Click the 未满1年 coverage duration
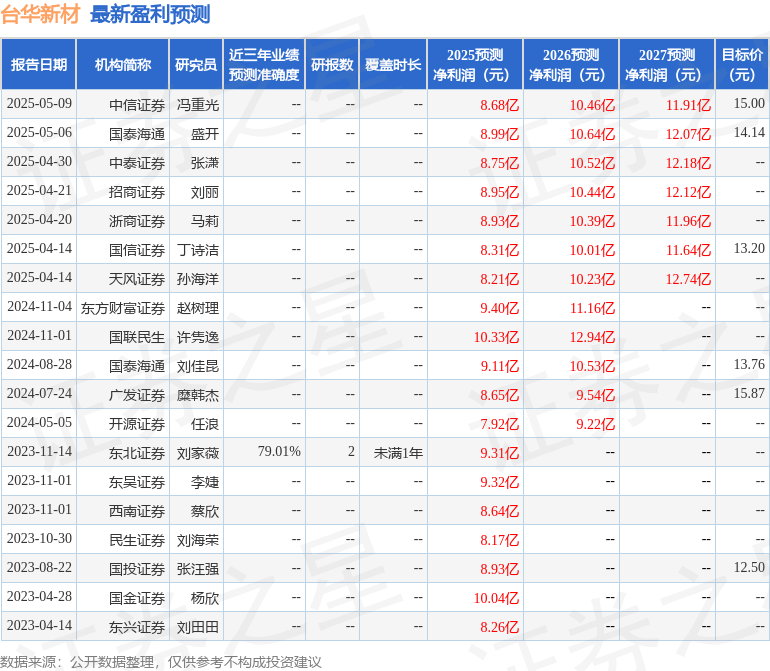 coord(398,453)
